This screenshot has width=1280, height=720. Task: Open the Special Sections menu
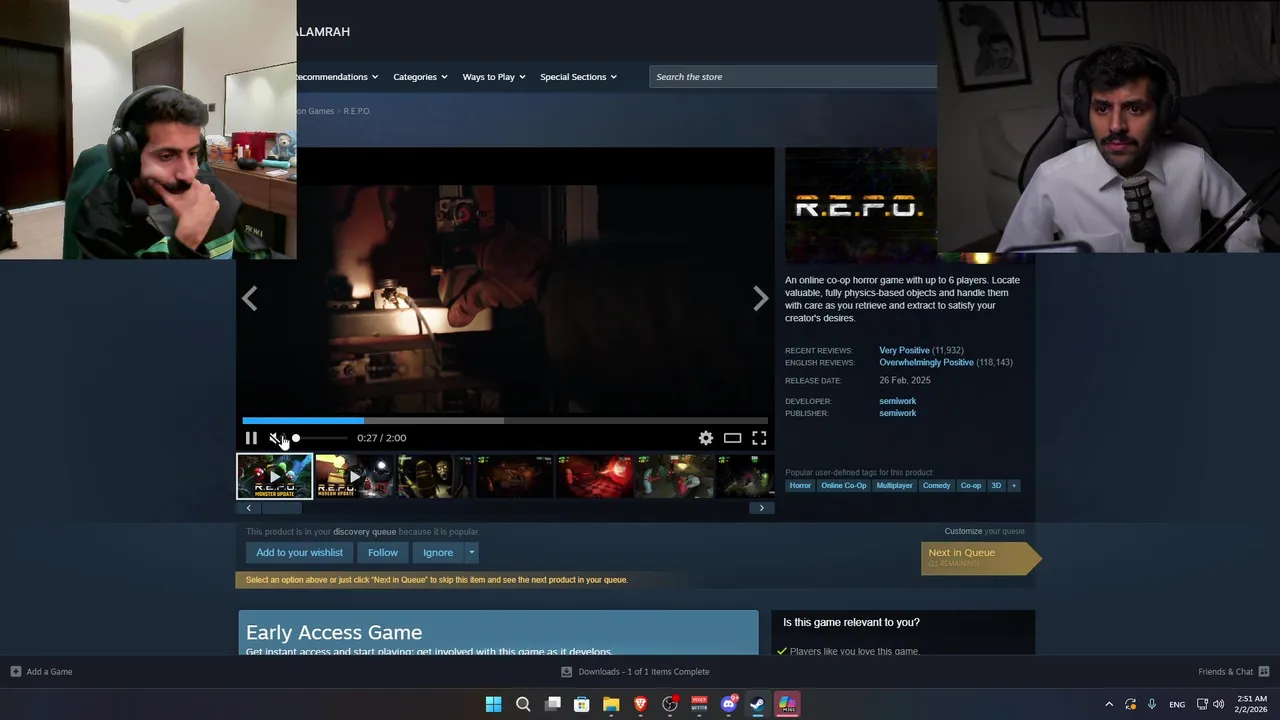point(578,77)
